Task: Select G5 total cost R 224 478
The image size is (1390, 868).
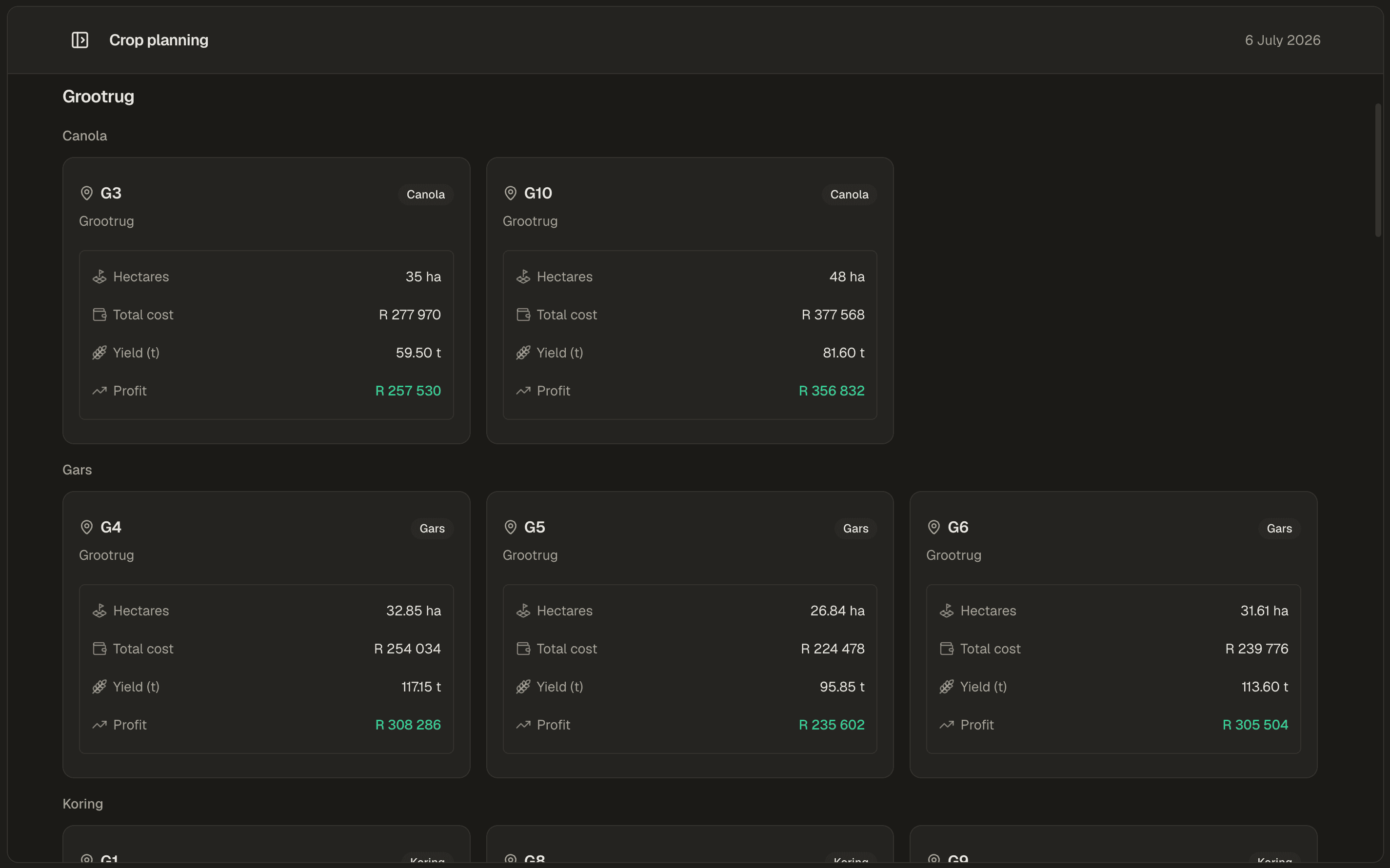Action: click(x=833, y=649)
